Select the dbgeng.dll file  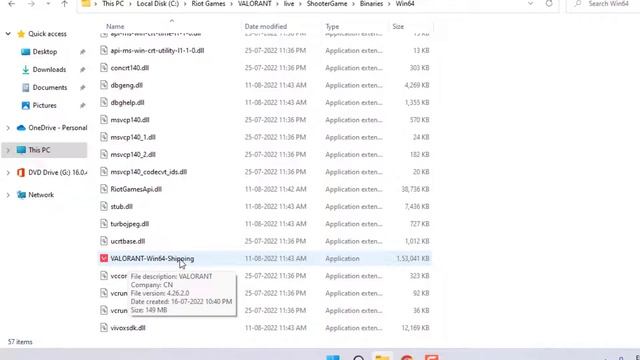pos(127,85)
